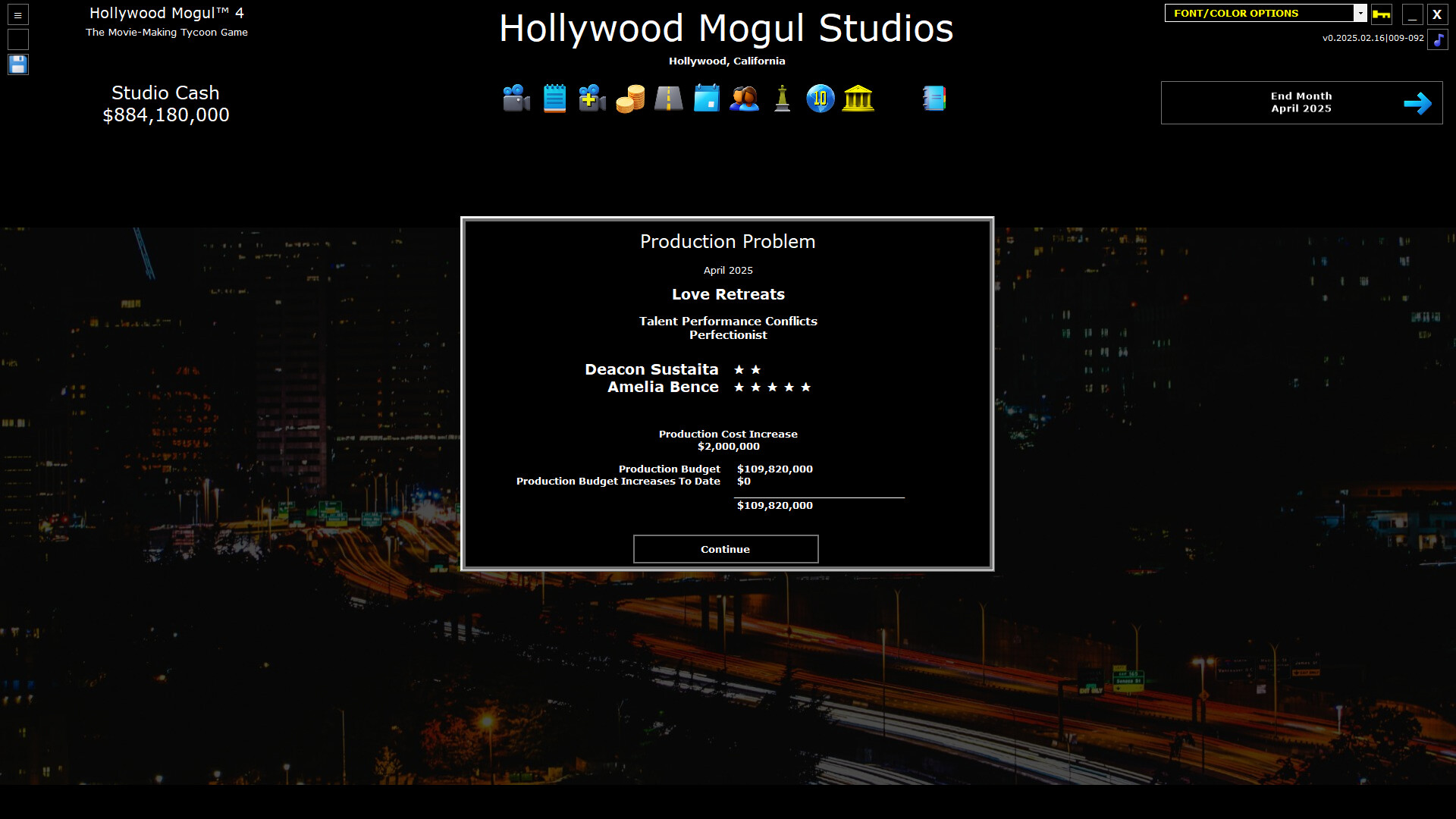
Task: Toggle the music note sound control
Action: click(x=1437, y=39)
